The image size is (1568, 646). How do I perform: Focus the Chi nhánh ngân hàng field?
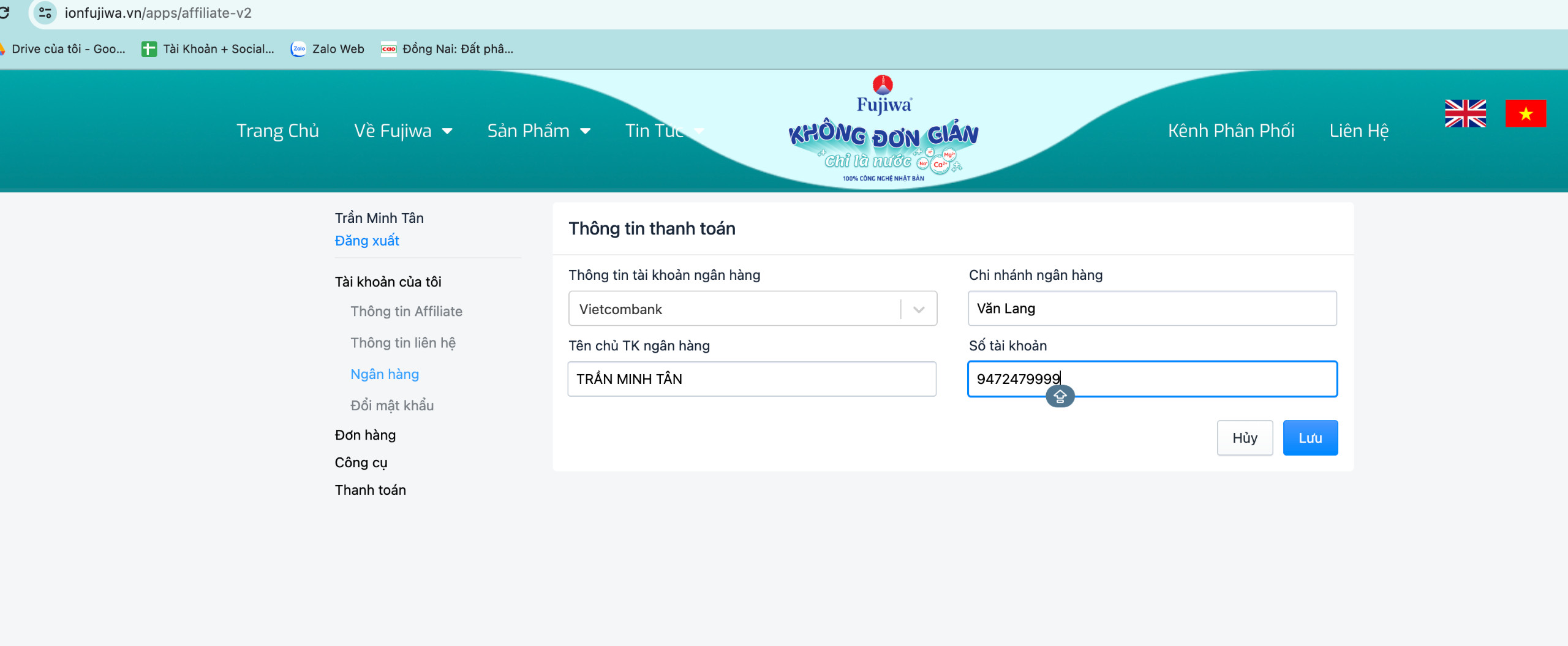point(1152,309)
